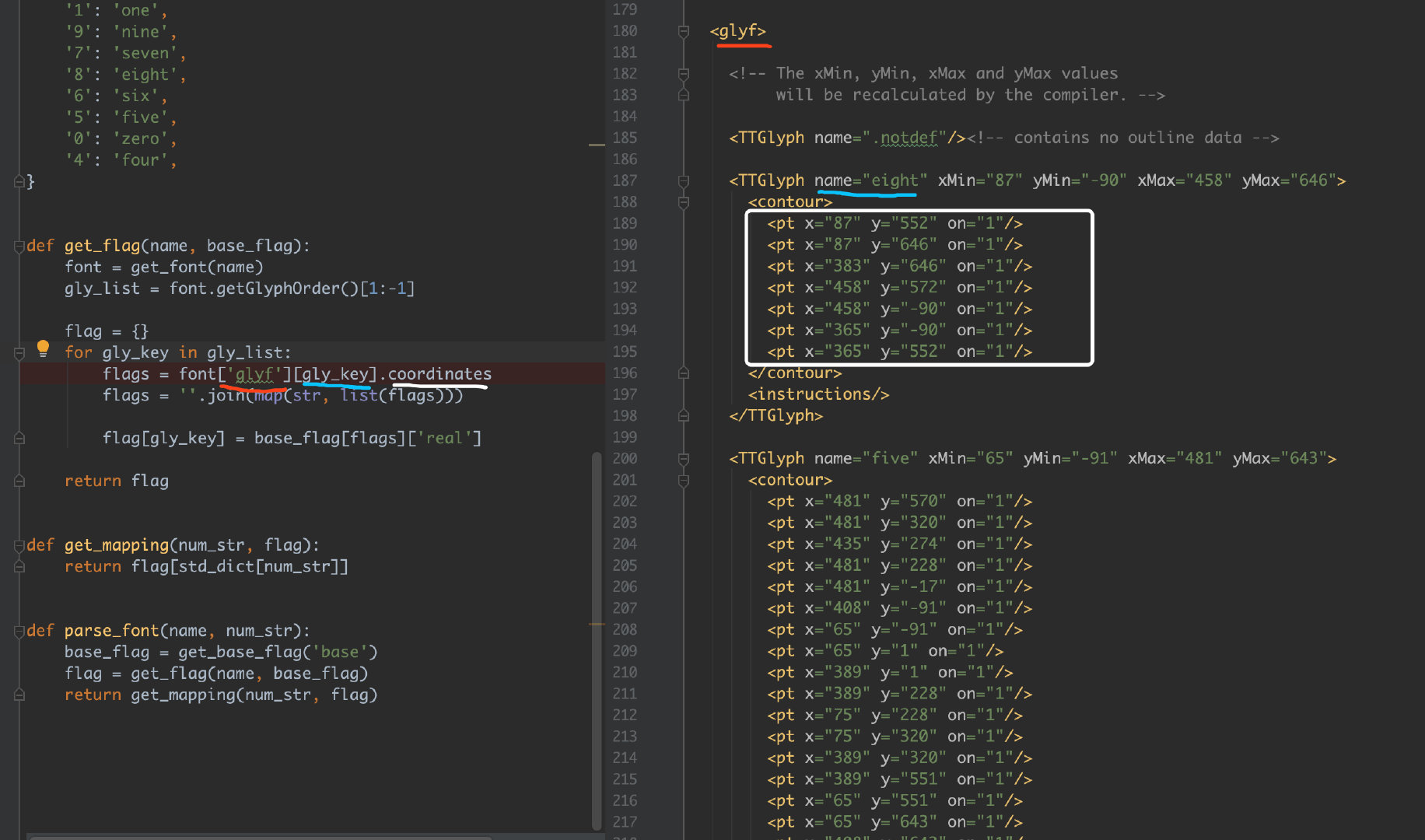Viewport: 1425px width, 840px height.
Task: Click the fold end marker on line 196
Action: click(x=684, y=373)
